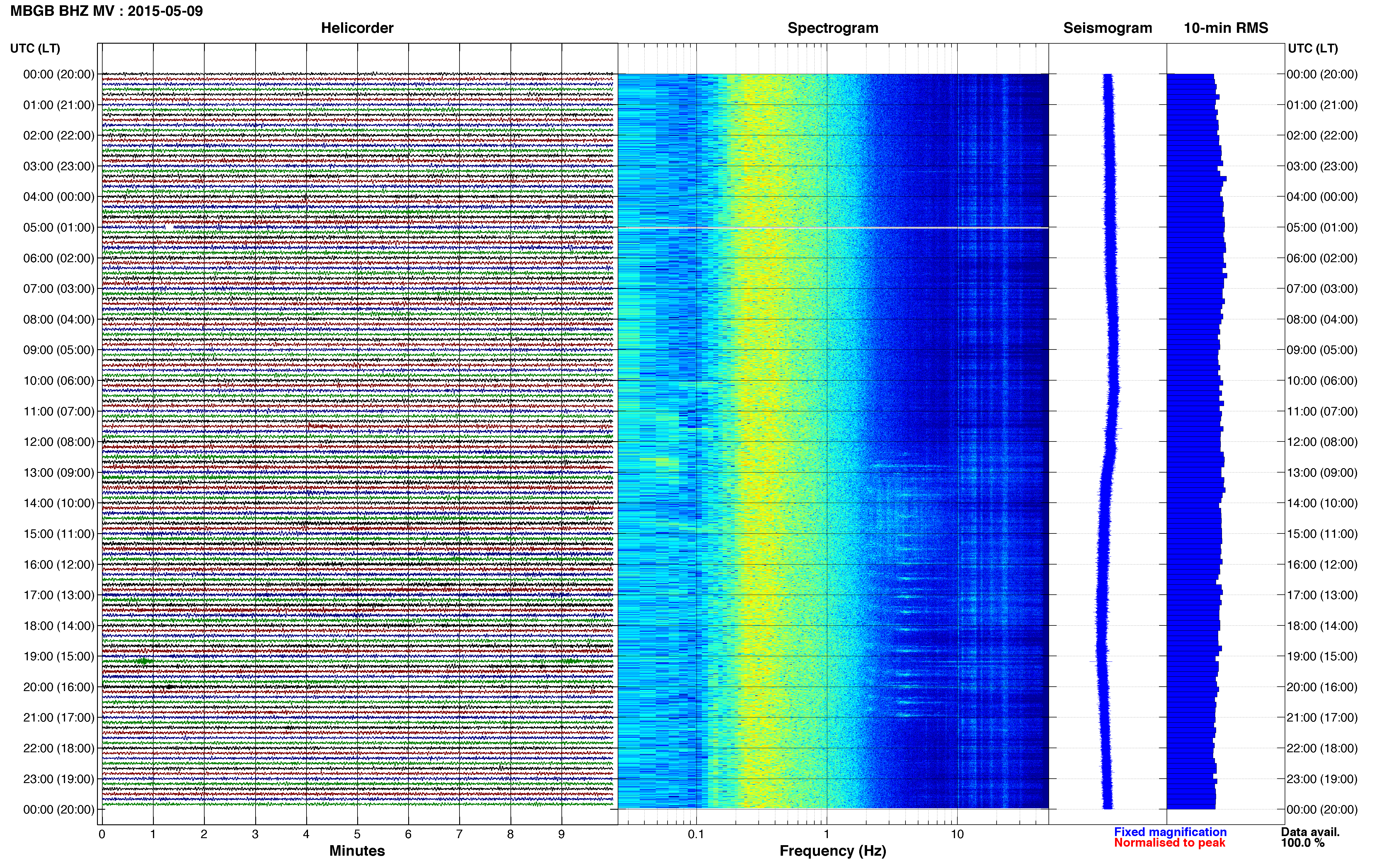Click right time label '03:00 (23:00)'
Image resolution: width=1389 pixels, height=868 pixels.
(x=1322, y=166)
